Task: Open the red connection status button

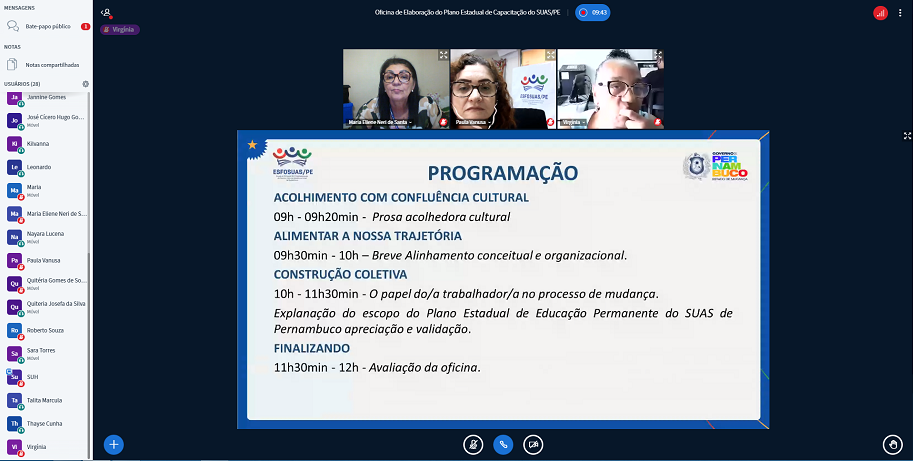Action: pyautogui.click(x=880, y=13)
